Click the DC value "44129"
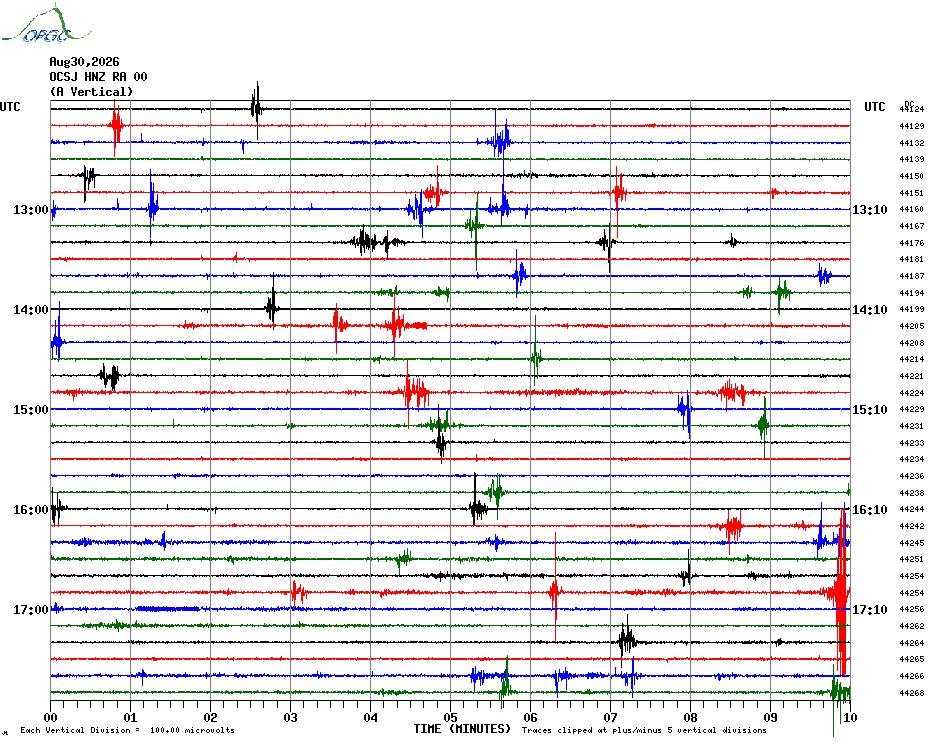This screenshot has width=930, height=744. click(912, 126)
